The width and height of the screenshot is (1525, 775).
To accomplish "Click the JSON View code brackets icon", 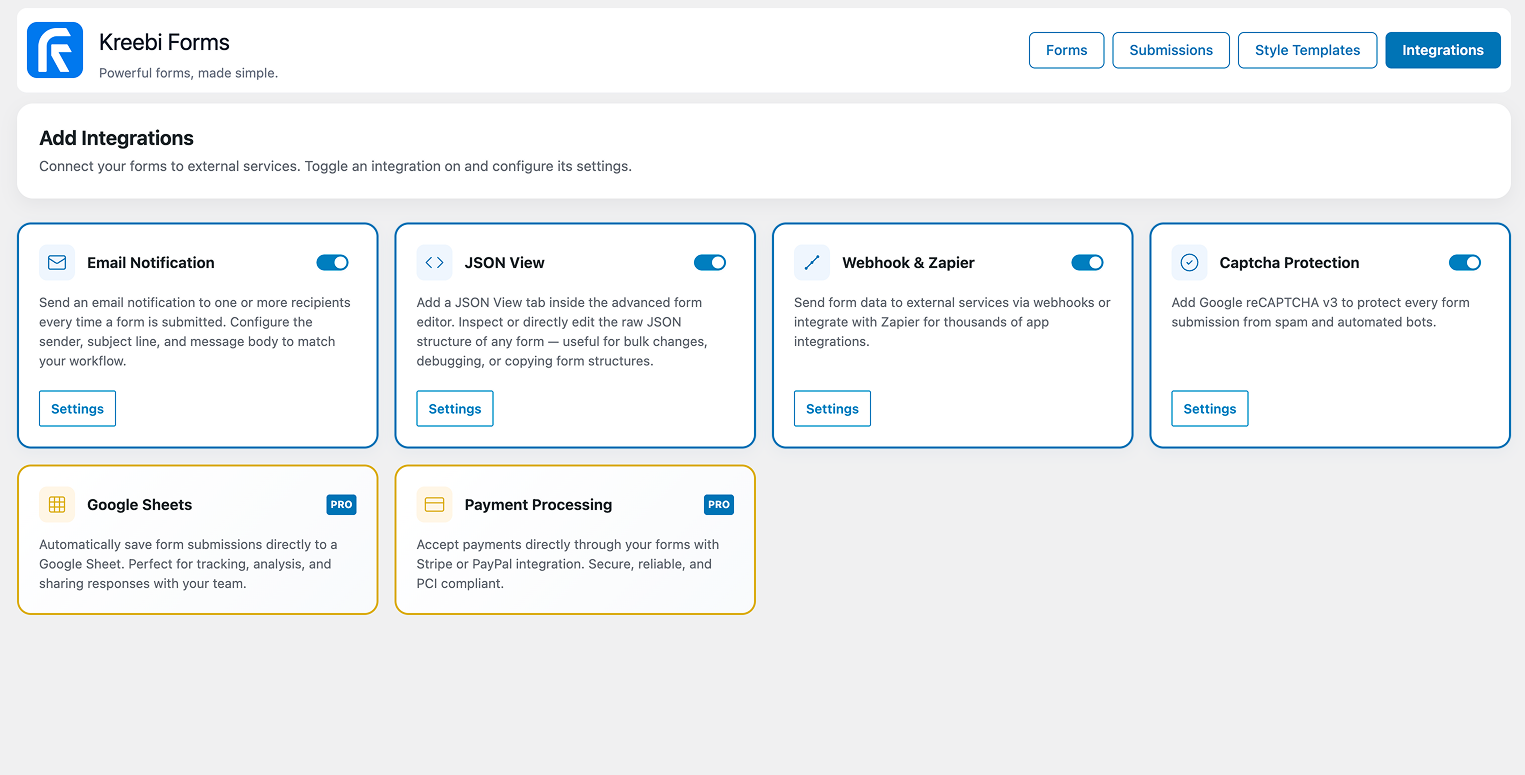I will 434,262.
